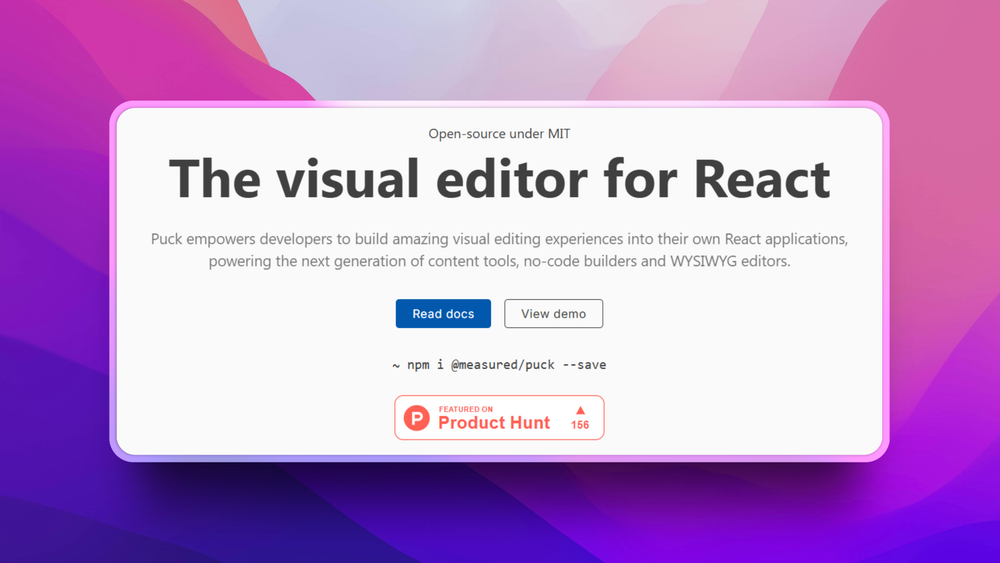Click the Product Hunt P logo icon
The width and height of the screenshot is (1000, 563).
click(x=416, y=418)
